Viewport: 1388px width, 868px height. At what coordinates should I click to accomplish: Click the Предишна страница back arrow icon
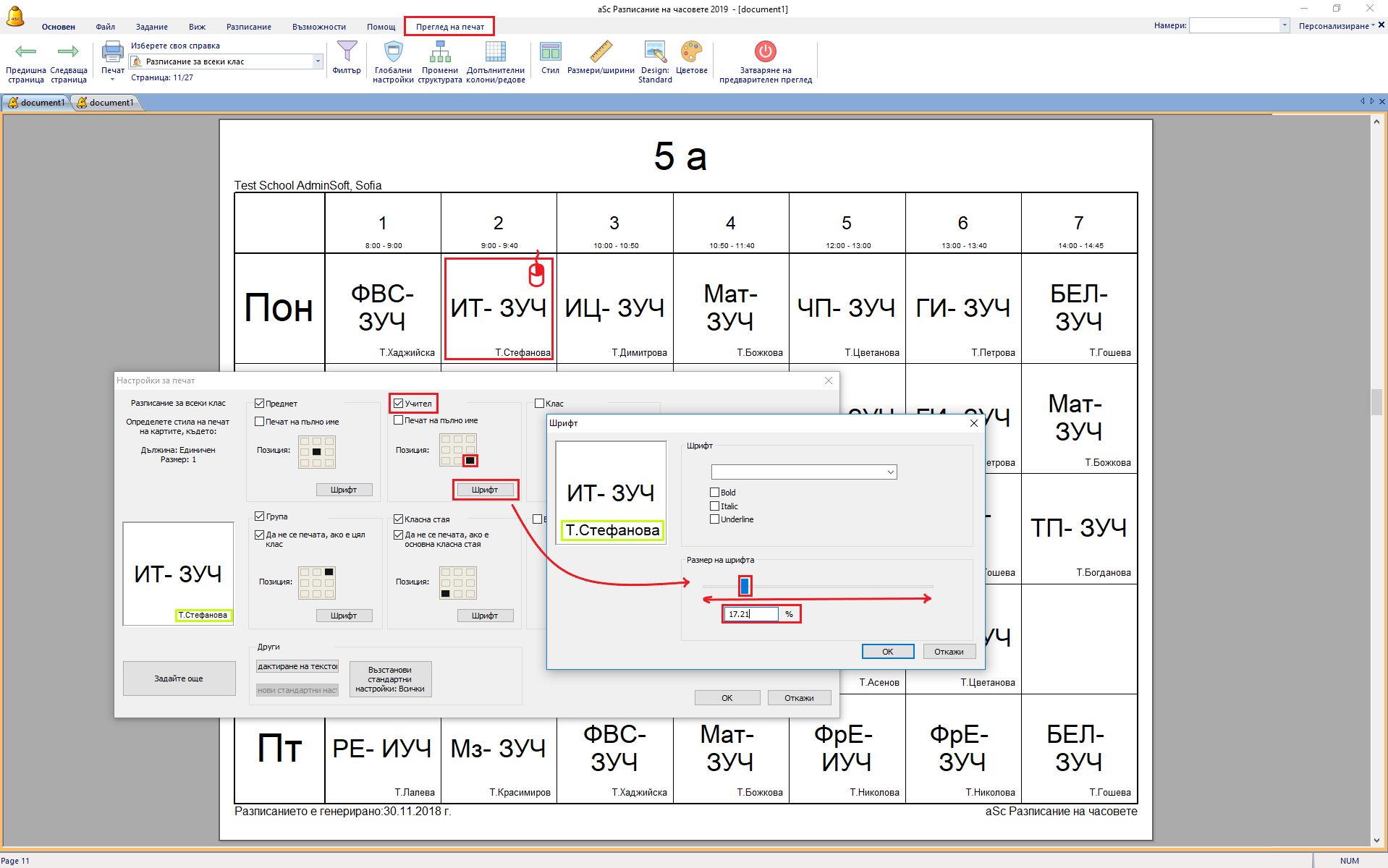26,51
